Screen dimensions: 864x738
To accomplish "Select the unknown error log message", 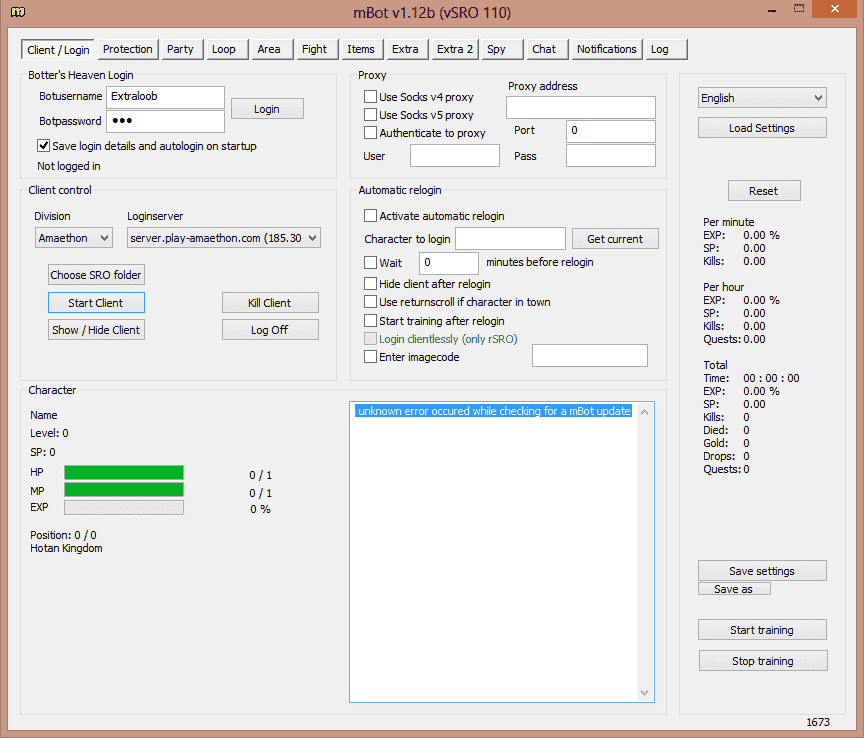I will pyautogui.click(x=494, y=411).
